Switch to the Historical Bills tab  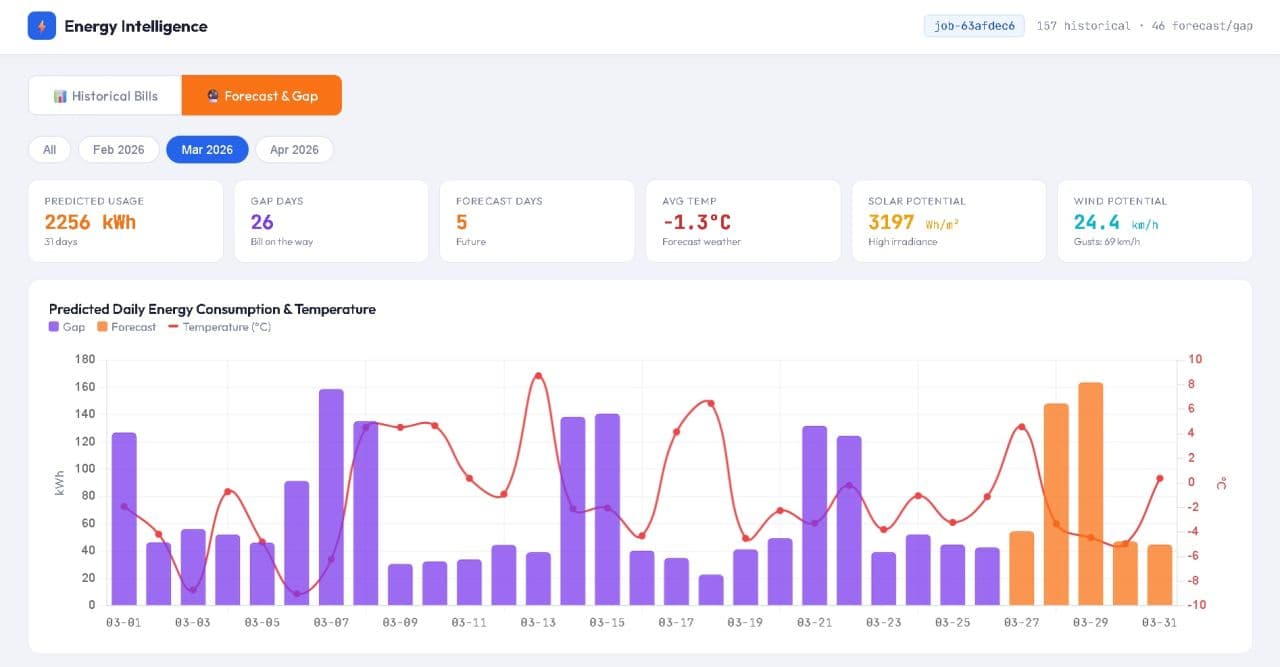click(x=104, y=95)
